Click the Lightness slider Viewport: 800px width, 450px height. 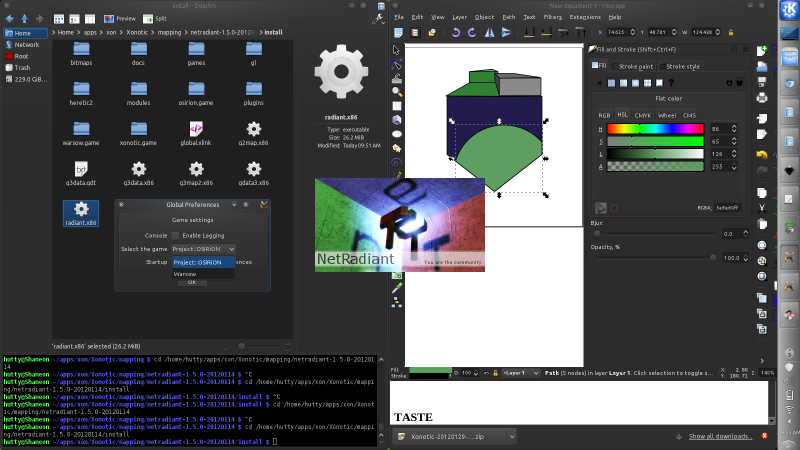655,154
